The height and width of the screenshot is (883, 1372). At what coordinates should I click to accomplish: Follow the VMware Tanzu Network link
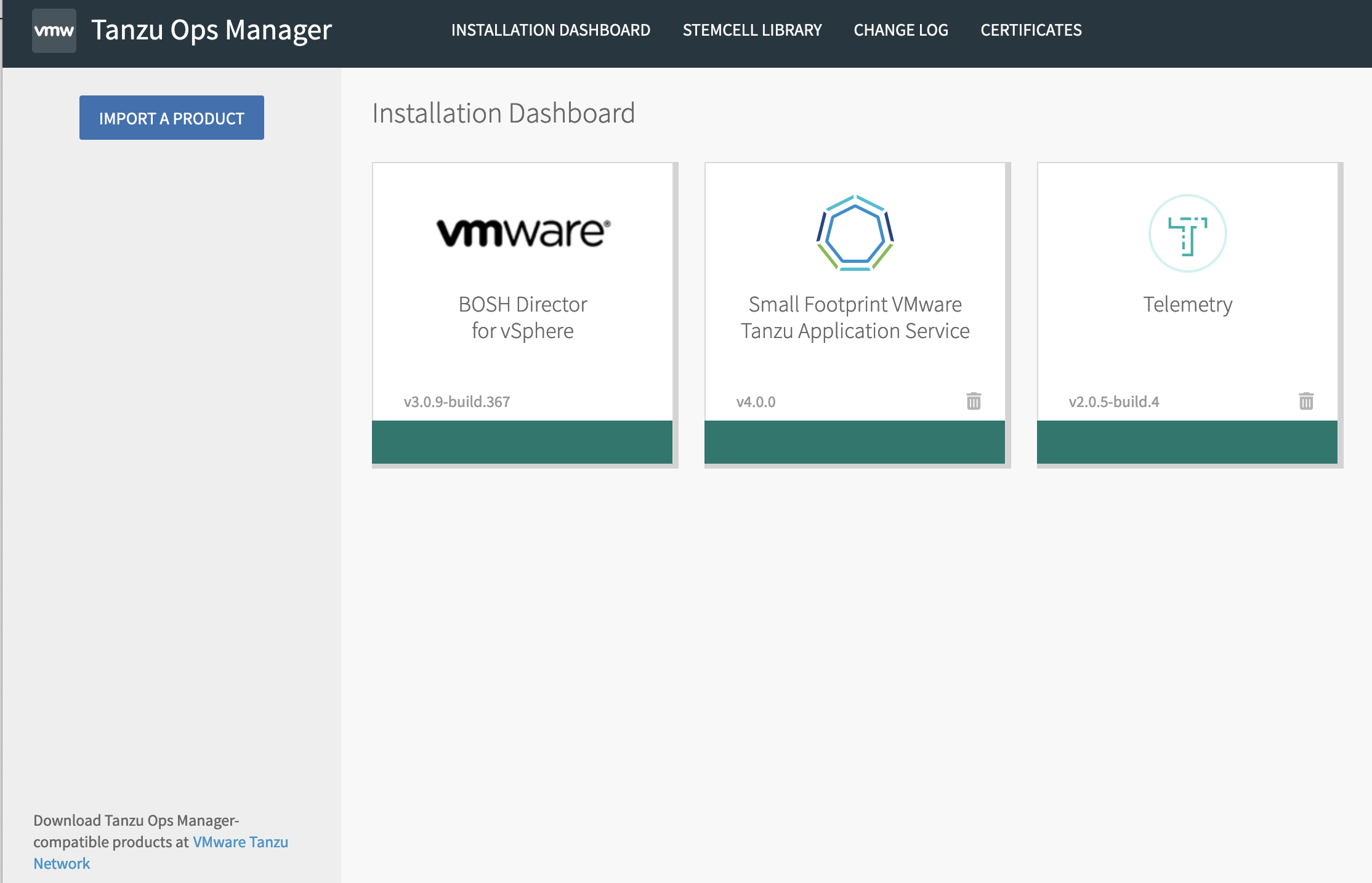[x=240, y=842]
